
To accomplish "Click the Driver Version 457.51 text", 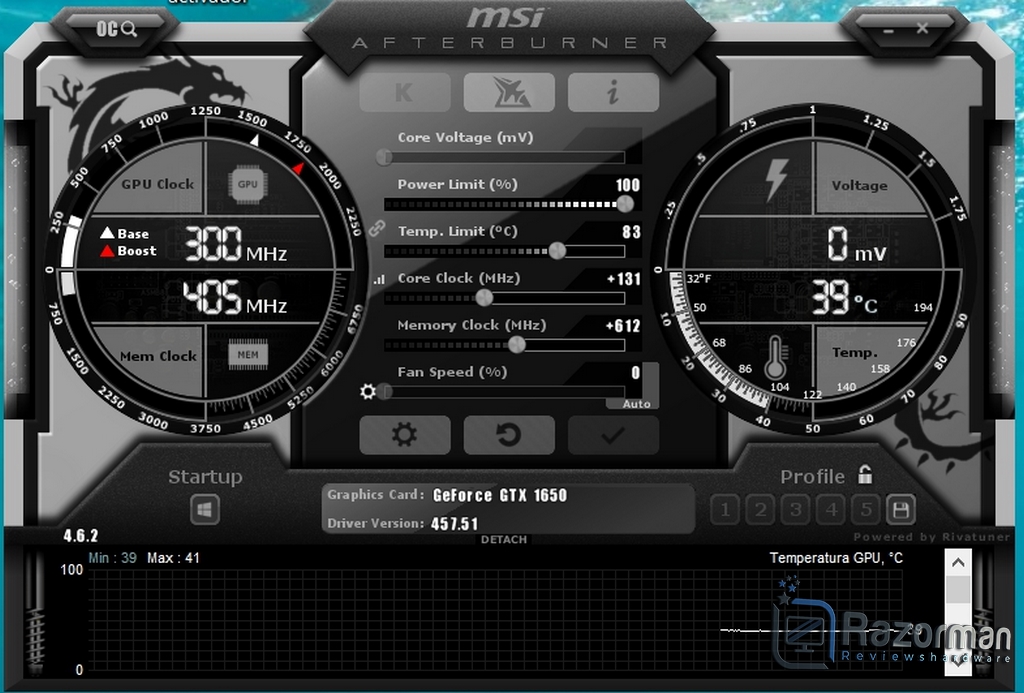I will pyautogui.click(x=402, y=524).
